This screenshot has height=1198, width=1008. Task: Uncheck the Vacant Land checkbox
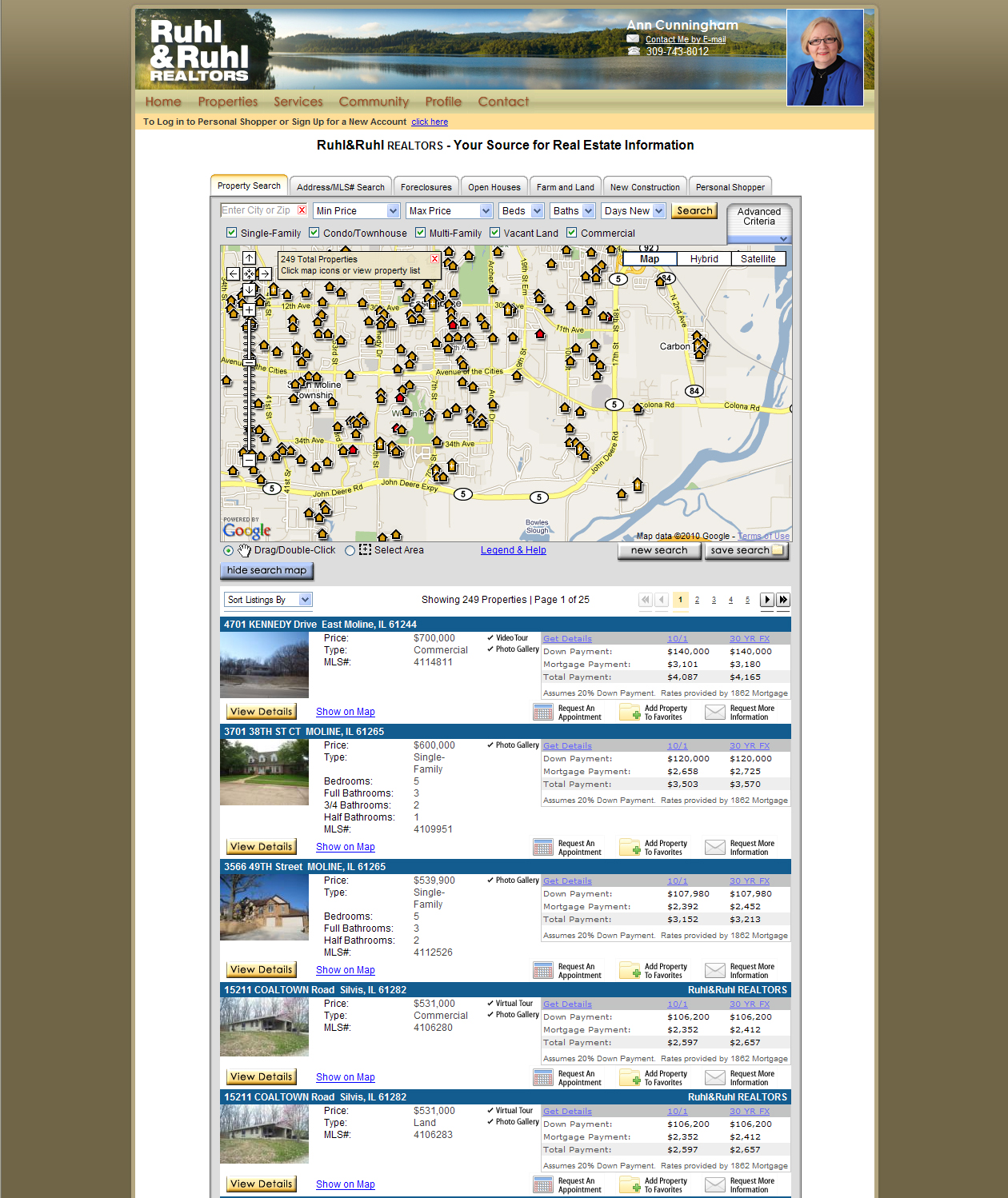point(495,233)
